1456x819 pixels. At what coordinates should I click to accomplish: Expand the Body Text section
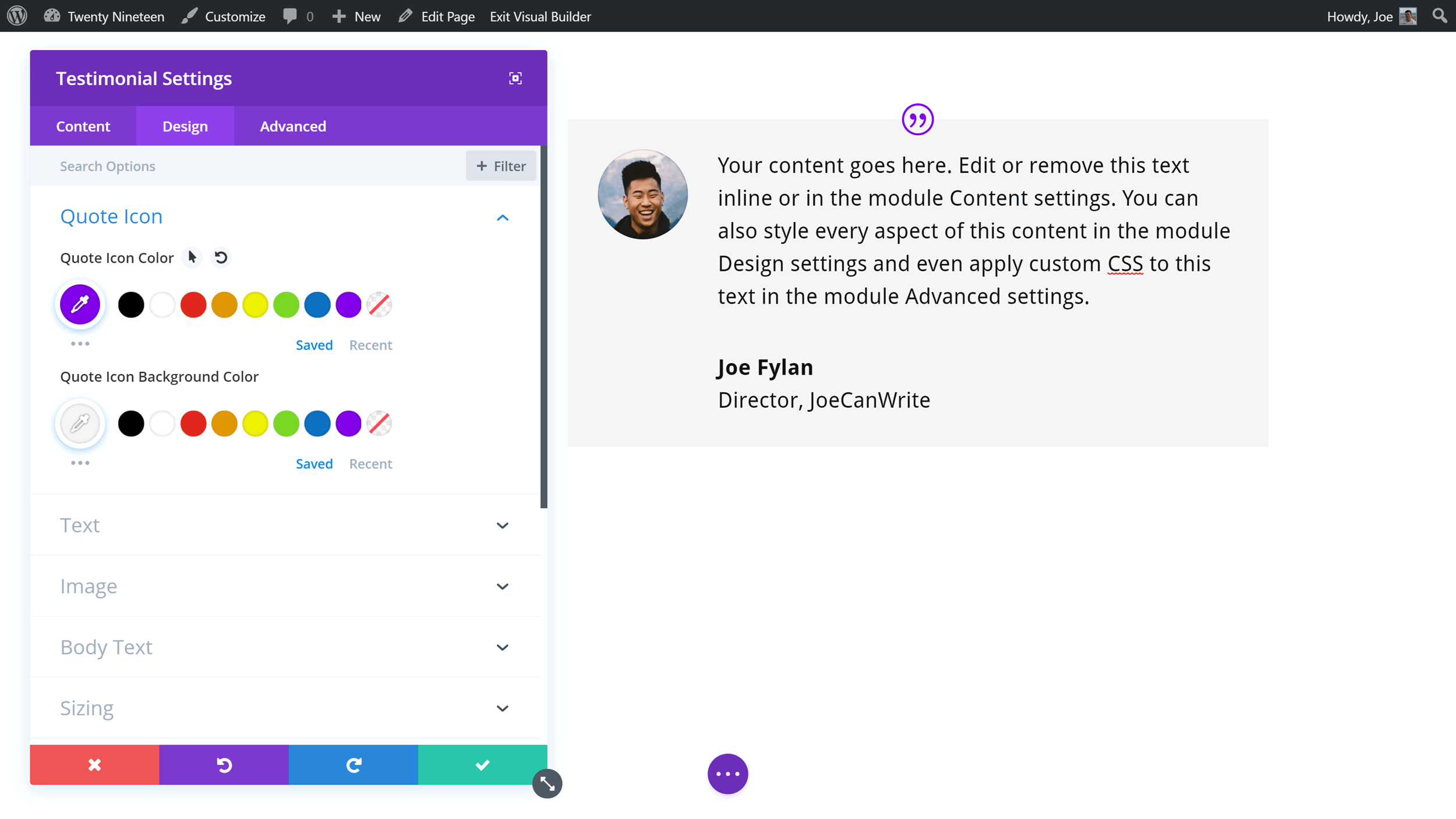click(x=285, y=647)
